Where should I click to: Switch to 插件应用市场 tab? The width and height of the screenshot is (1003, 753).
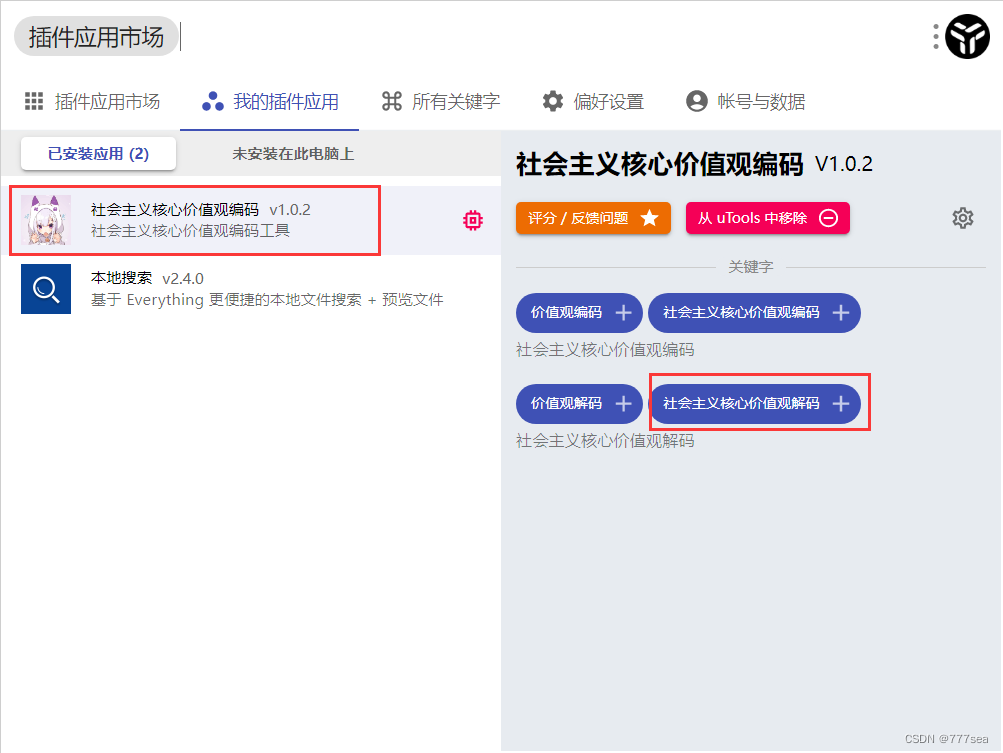click(x=92, y=102)
